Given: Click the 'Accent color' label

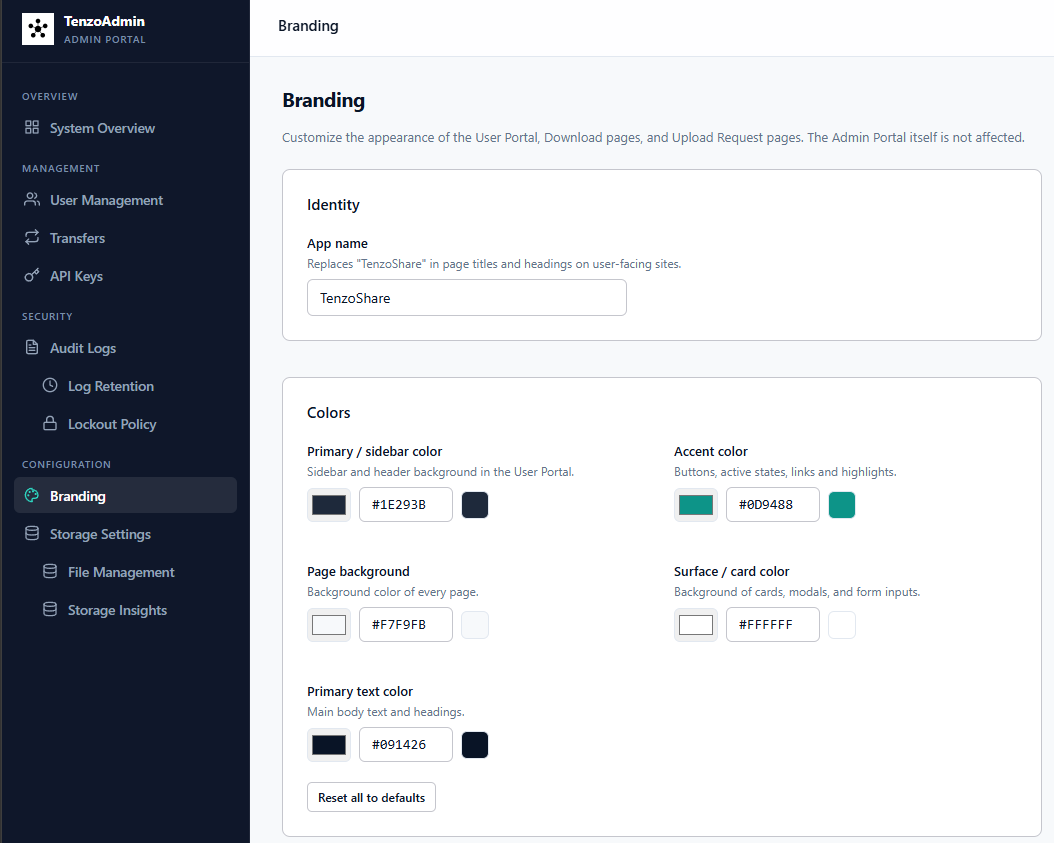Looking at the screenshot, I should pos(711,451).
